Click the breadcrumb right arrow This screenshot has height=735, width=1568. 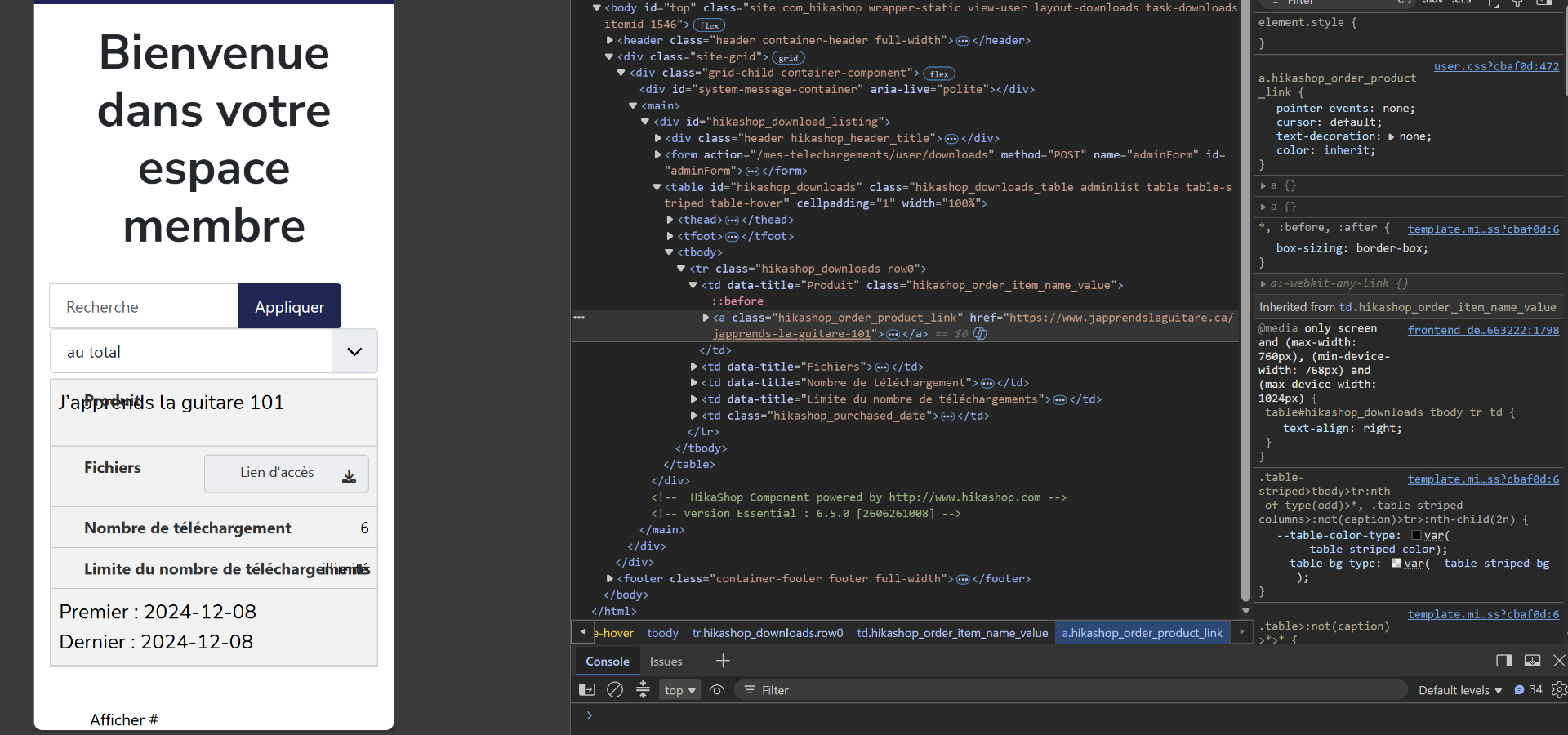point(1241,632)
